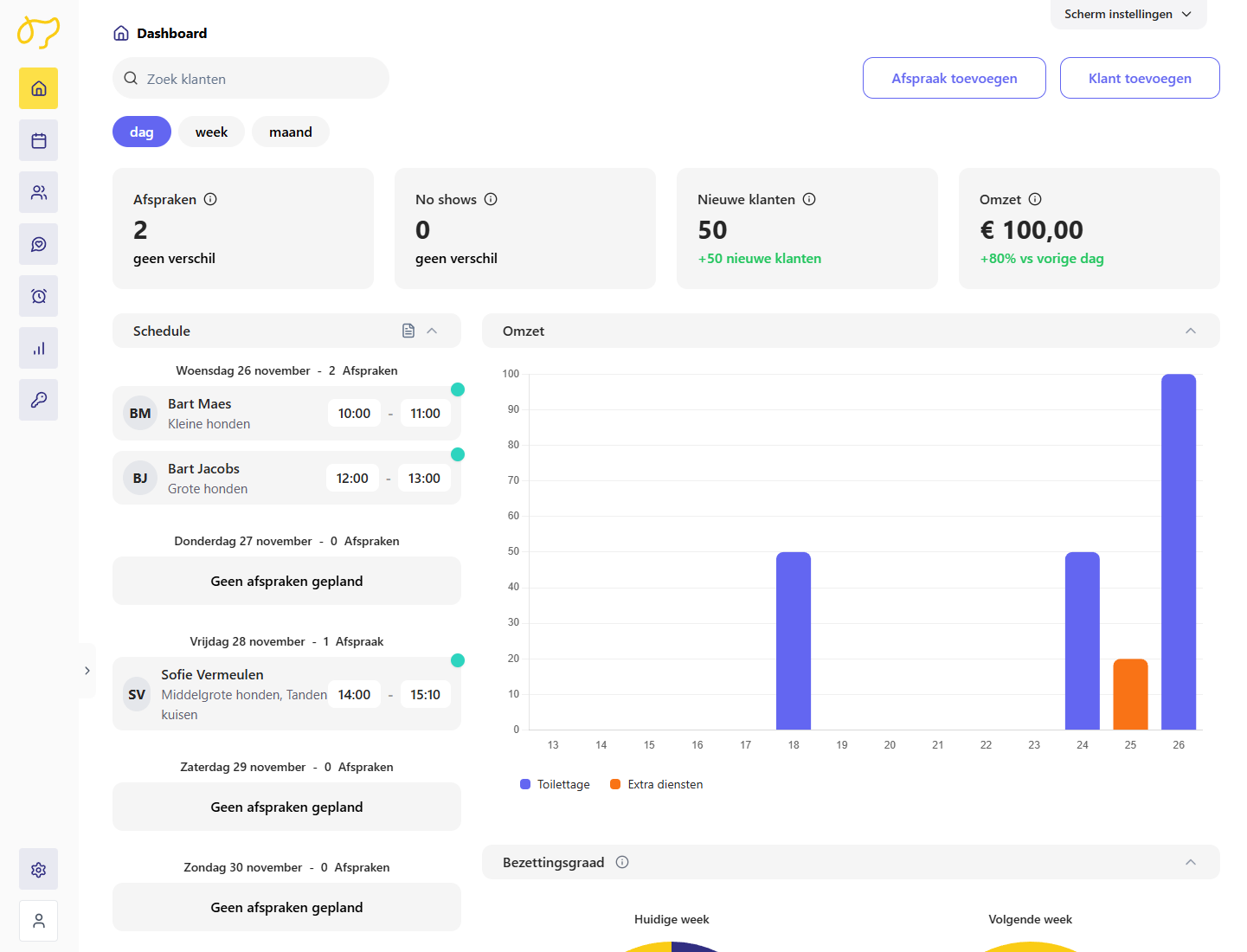Collapse the Schedule panel
Viewport: 1247px width, 952px height.
432,331
